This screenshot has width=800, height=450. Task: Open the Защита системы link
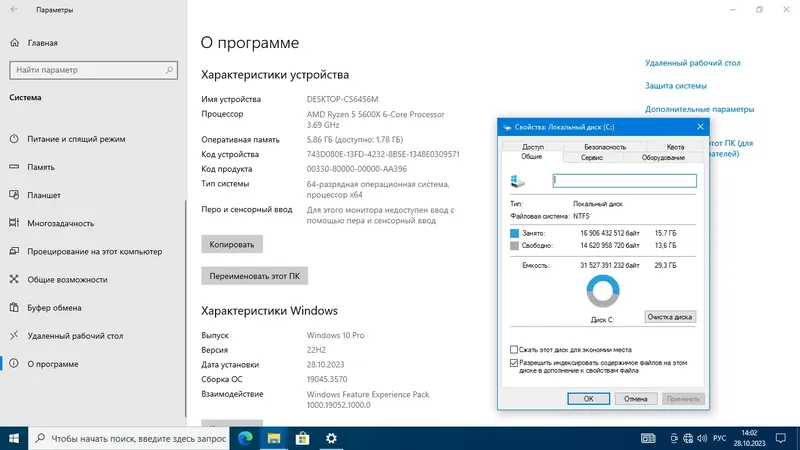click(x=676, y=86)
